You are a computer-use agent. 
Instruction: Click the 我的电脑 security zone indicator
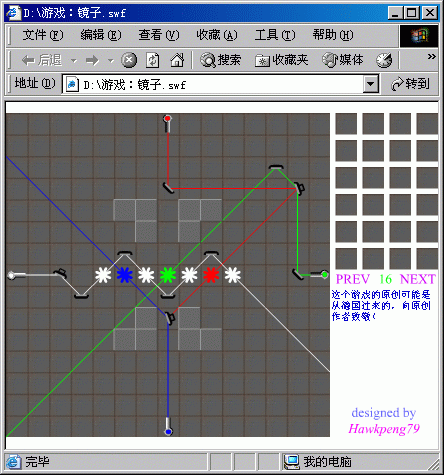pos(317,462)
